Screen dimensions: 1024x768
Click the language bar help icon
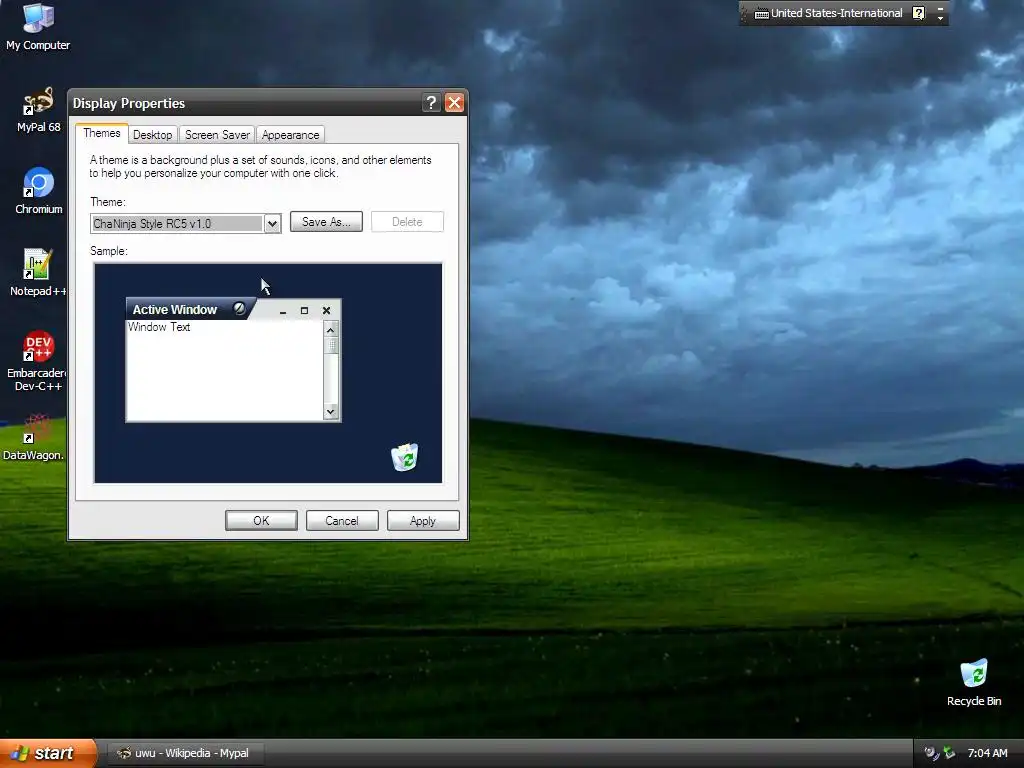(x=919, y=13)
